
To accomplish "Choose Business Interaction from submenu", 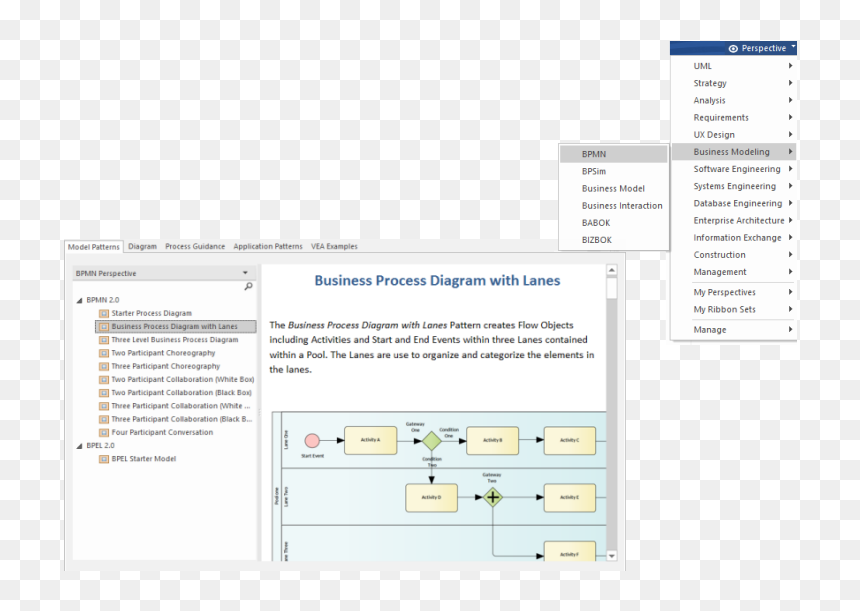I will pyautogui.click(x=614, y=206).
